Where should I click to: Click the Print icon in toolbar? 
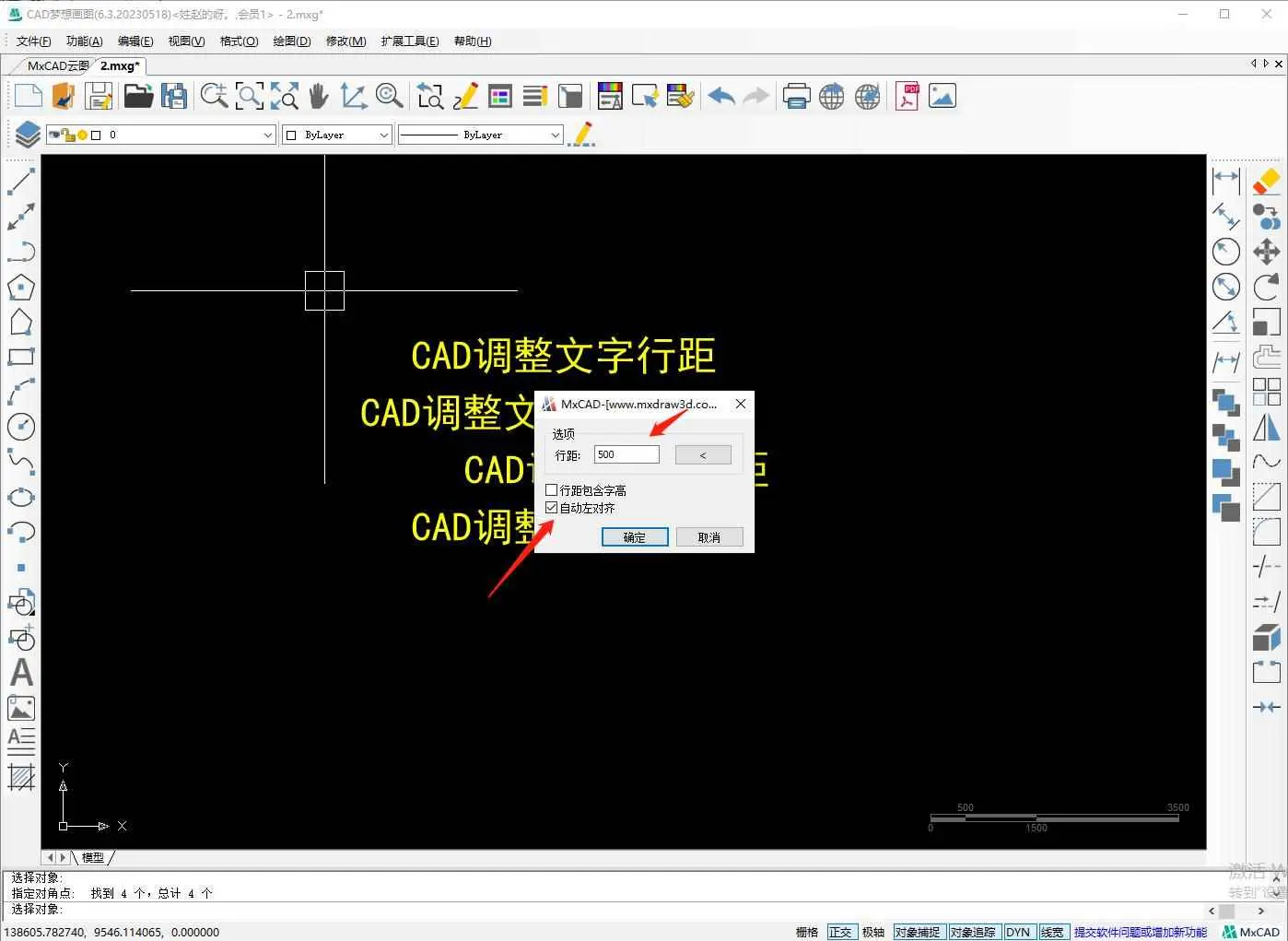(796, 97)
